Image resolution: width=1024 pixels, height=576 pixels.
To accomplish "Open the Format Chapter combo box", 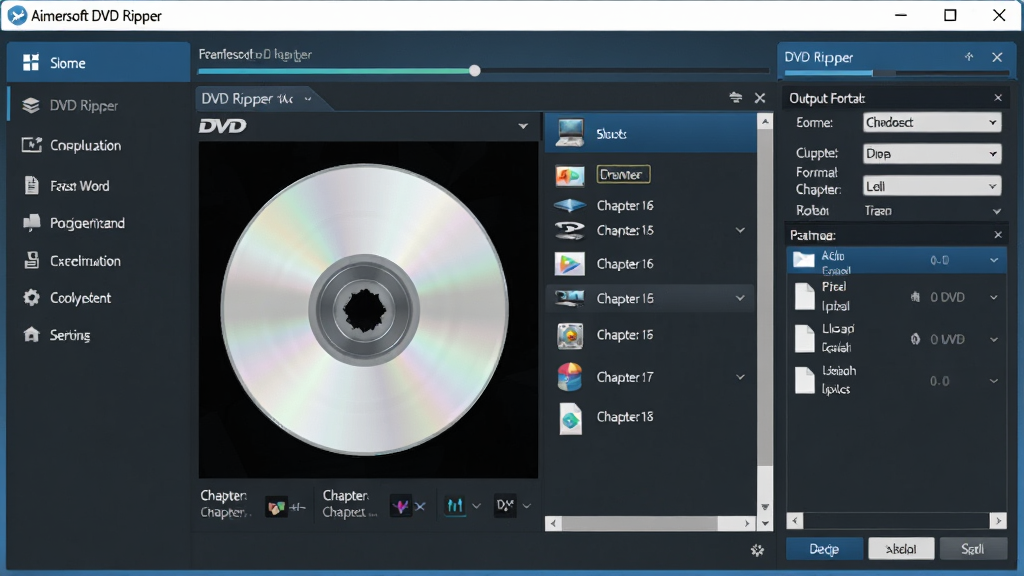I will coord(932,186).
